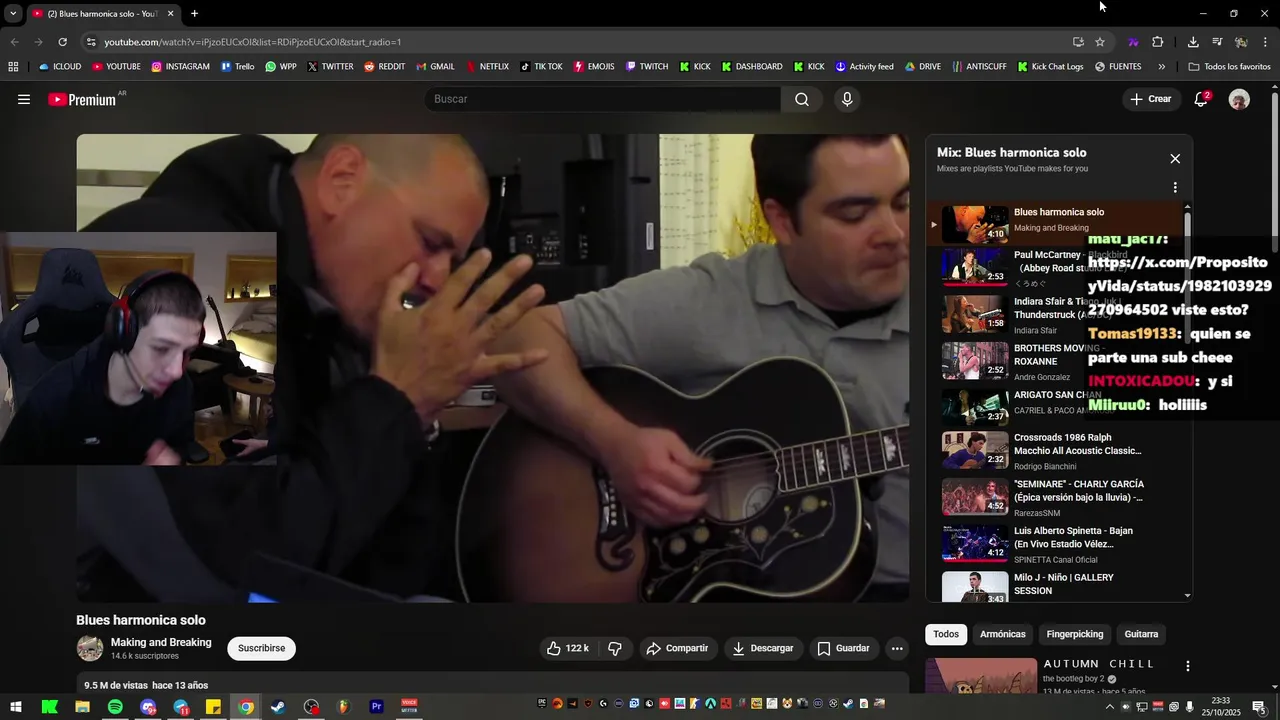Image resolution: width=1280 pixels, height=720 pixels.
Task: Open the notifications bell
Action: coord(1202,99)
